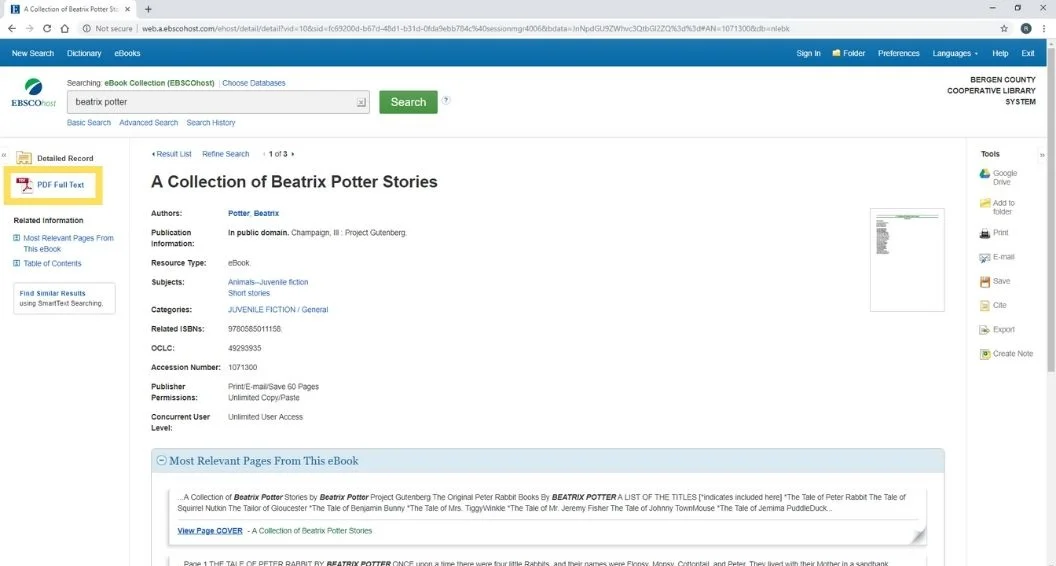
Task: Click the Add to folder icon
Action: [985, 203]
